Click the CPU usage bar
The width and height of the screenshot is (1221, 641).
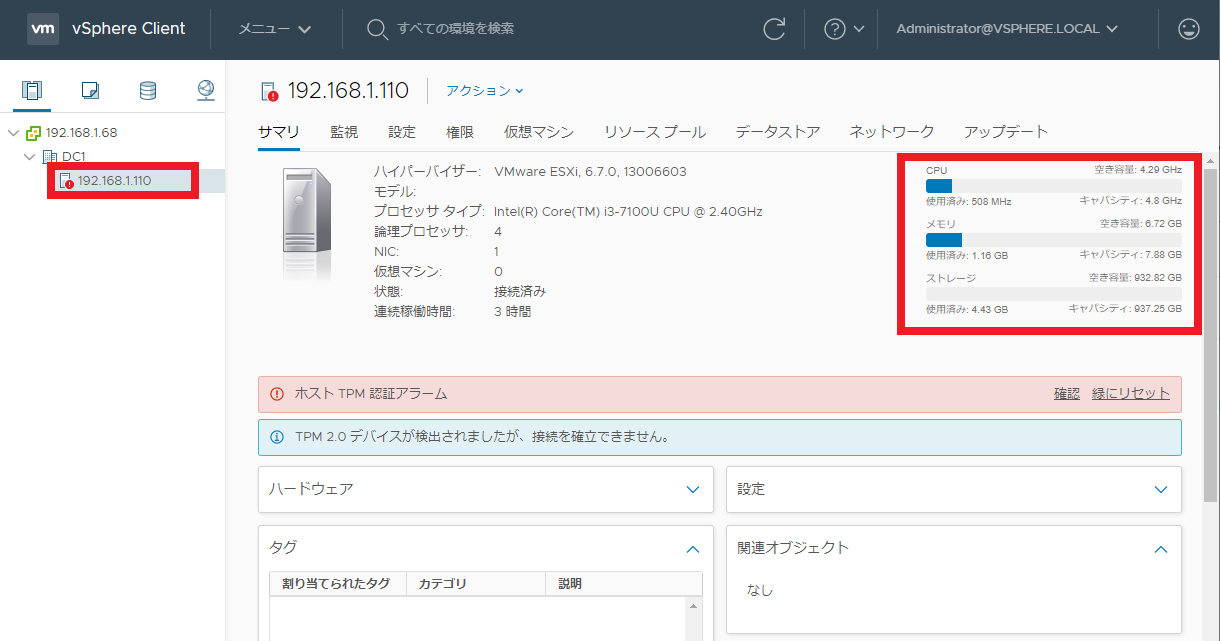tap(1053, 186)
